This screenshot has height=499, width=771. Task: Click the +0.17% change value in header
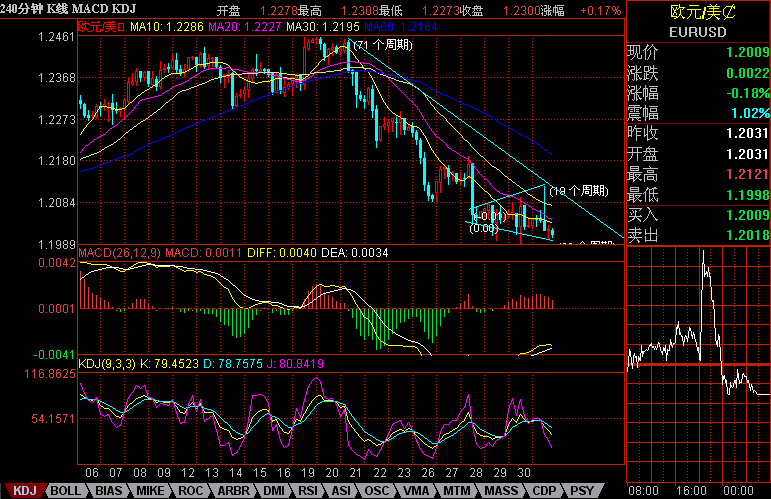coord(600,11)
